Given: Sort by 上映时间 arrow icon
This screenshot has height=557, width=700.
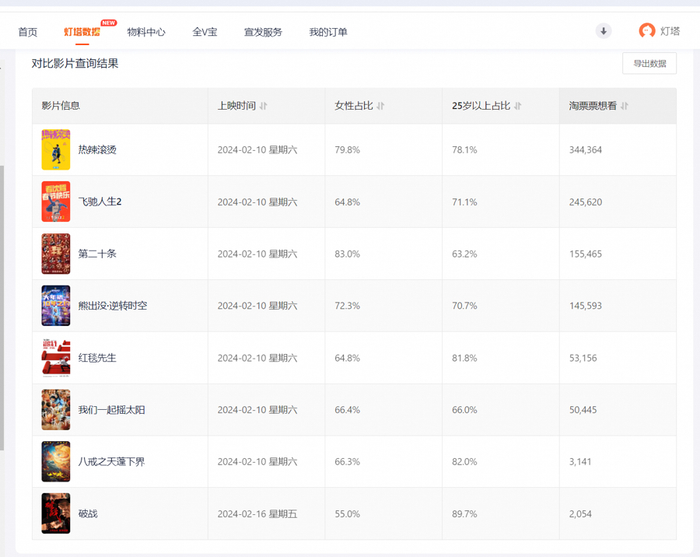Looking at the screenshot, I should pos(263,106).
